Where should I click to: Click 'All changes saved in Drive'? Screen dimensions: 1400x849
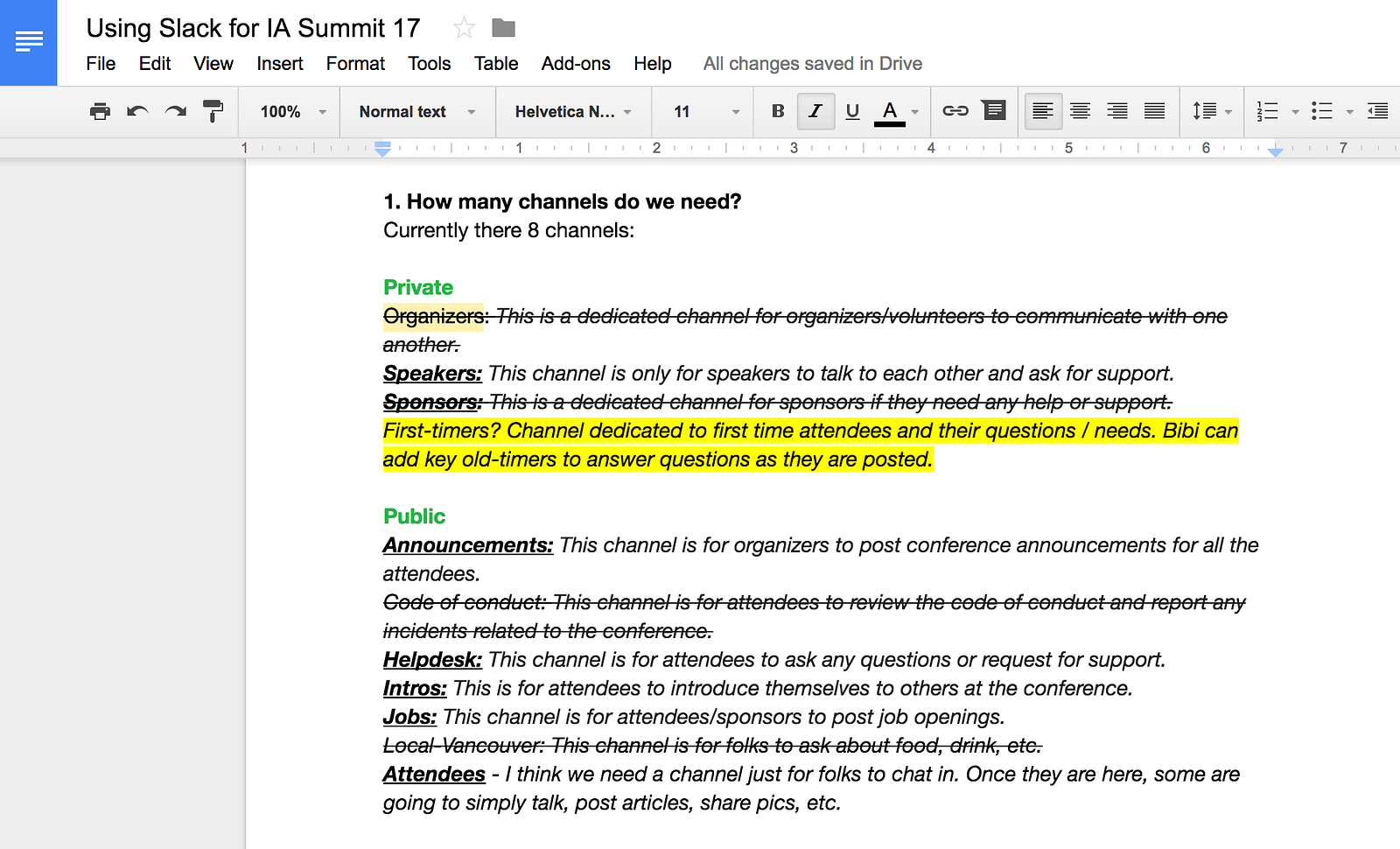click(x=813, y=64)
